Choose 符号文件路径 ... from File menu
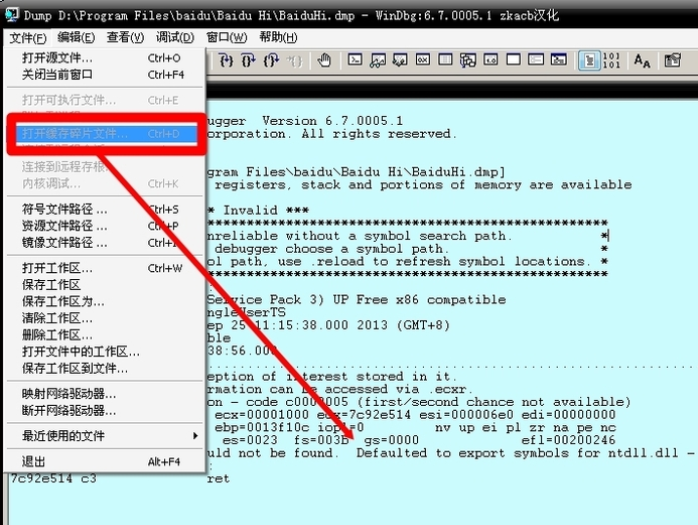698x525 pixels. [65, 209]
